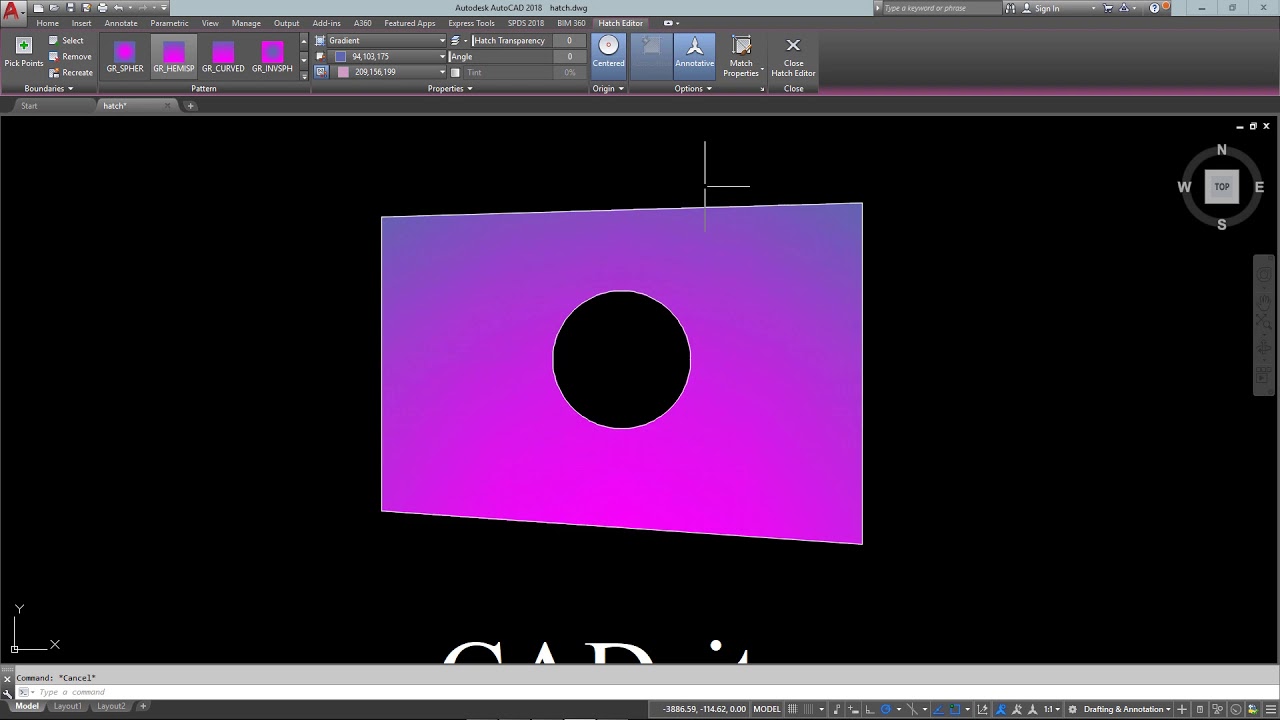Toggle object snap in status bar
The image size is (1280, 720).
(x=955, y=709)
